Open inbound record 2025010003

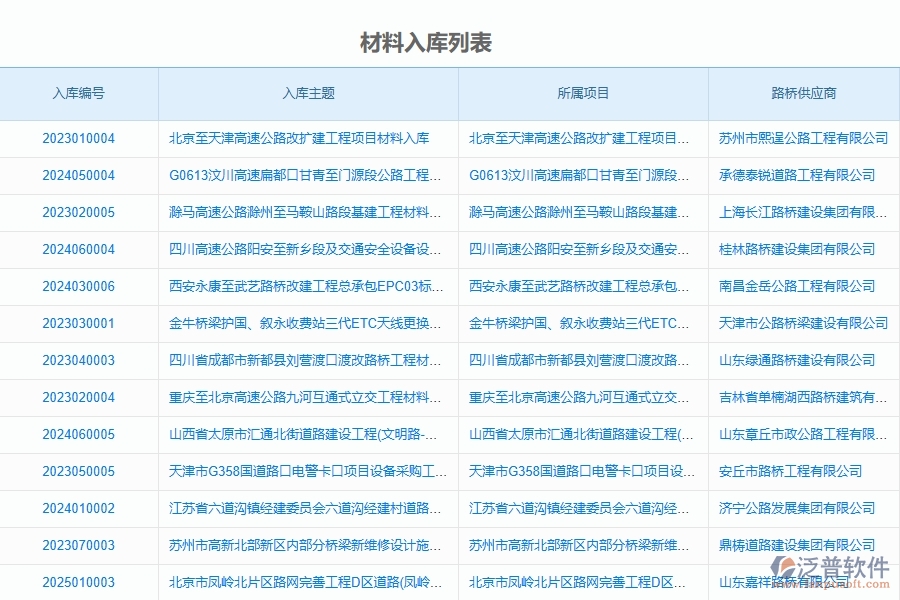click(81, 582)
